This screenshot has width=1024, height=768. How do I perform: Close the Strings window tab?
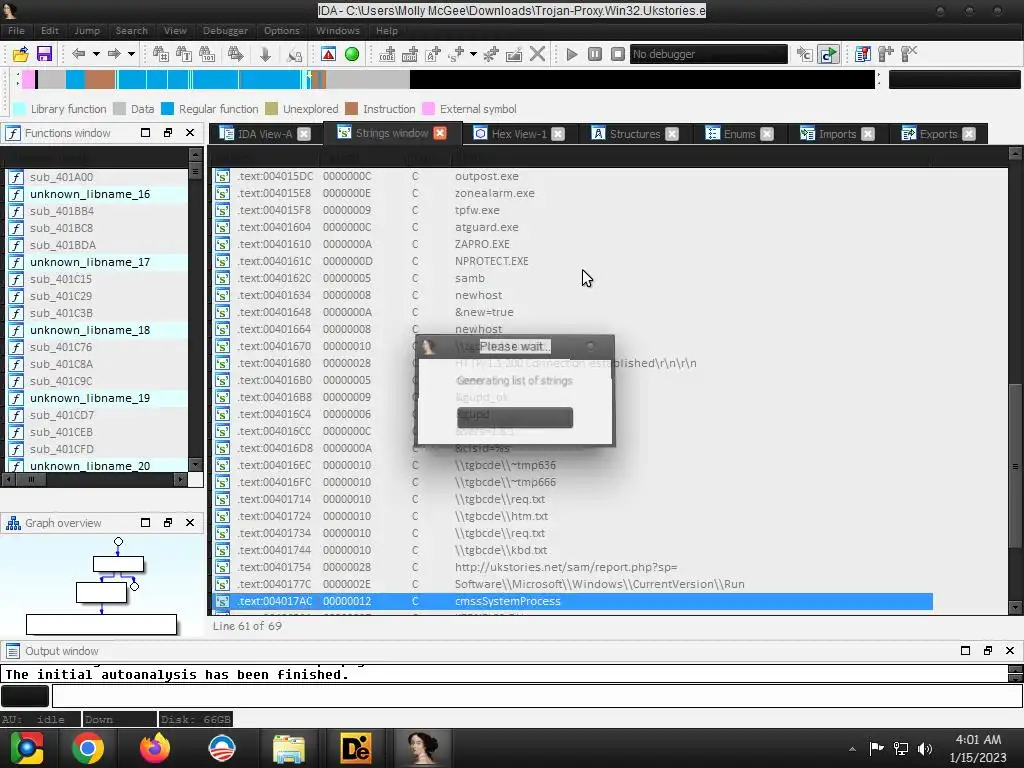[440, 133]
